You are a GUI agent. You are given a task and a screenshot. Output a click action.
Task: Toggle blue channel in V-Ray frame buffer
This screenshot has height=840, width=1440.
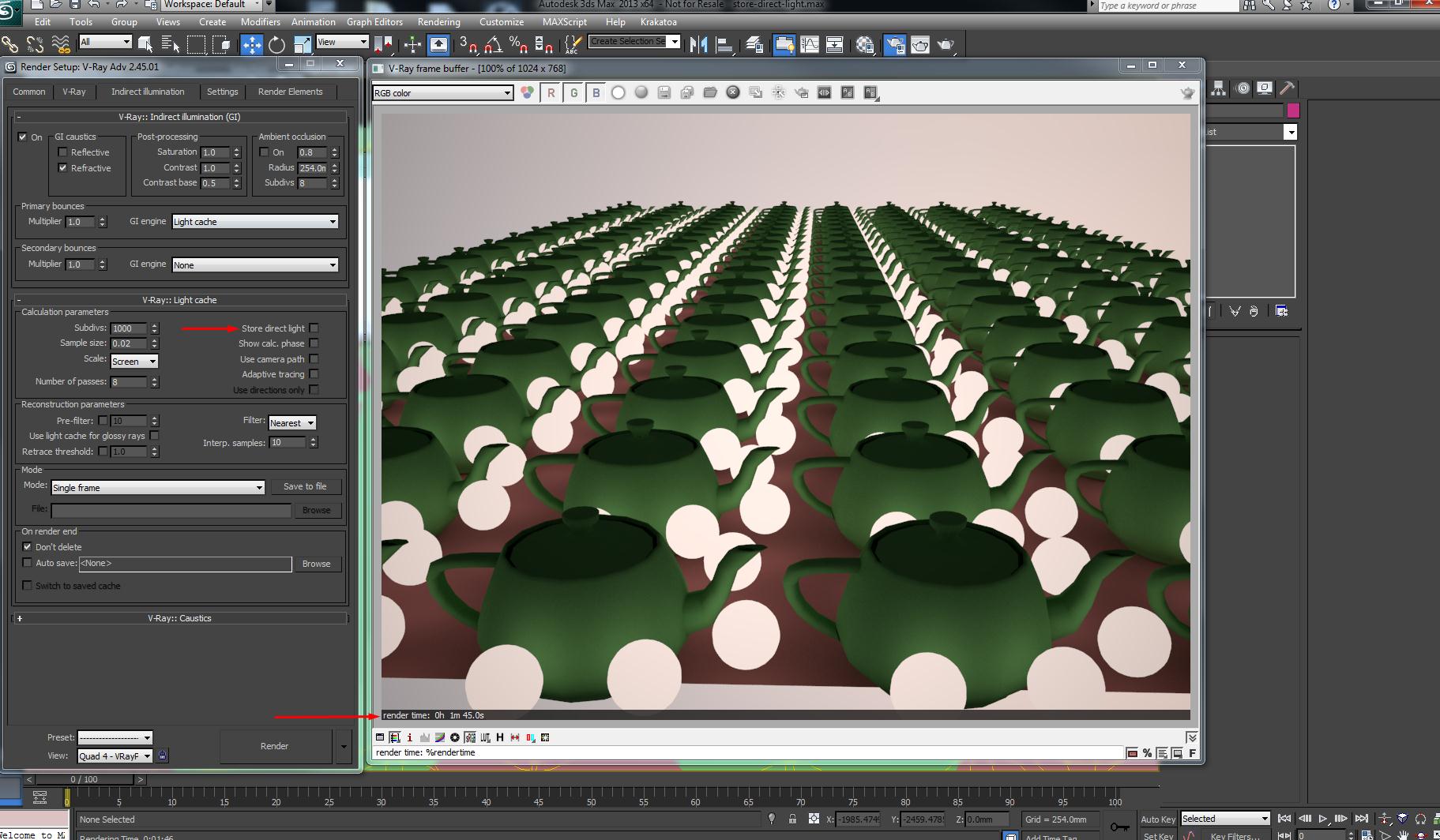(596, 92)
